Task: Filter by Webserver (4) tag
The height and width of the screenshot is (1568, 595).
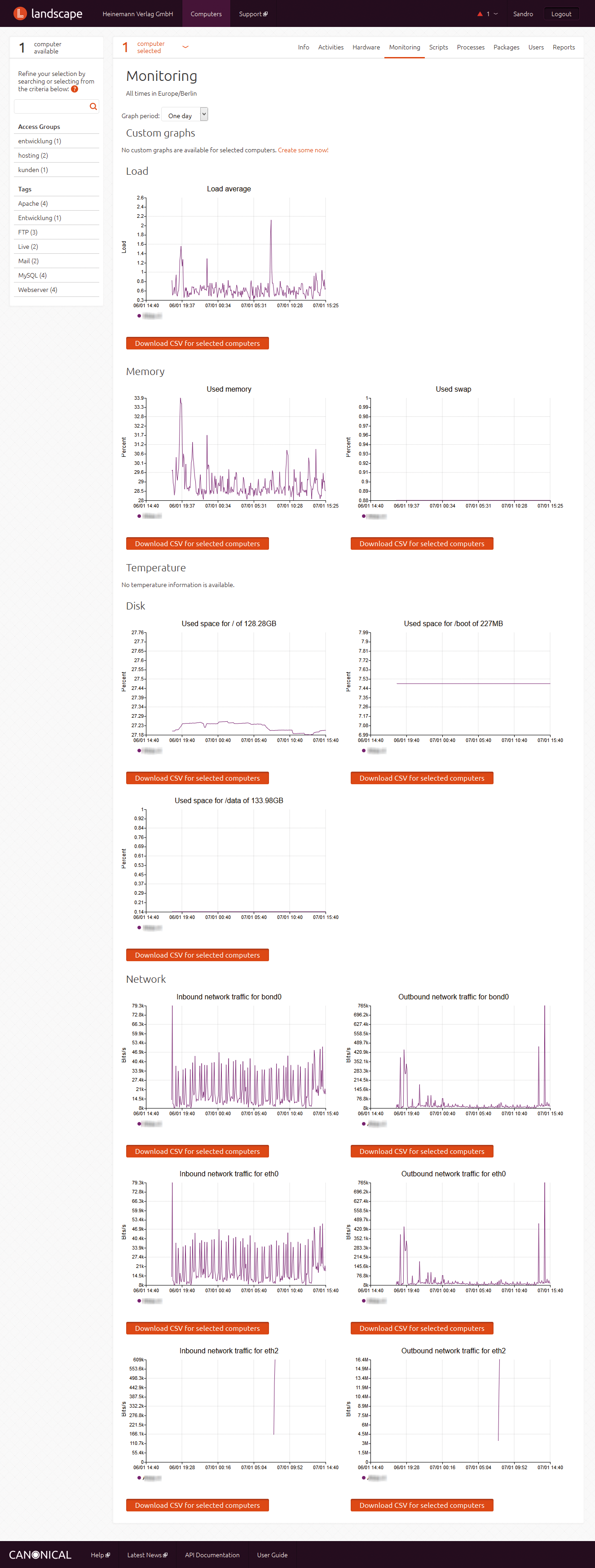Action: [x=38, y=290]
